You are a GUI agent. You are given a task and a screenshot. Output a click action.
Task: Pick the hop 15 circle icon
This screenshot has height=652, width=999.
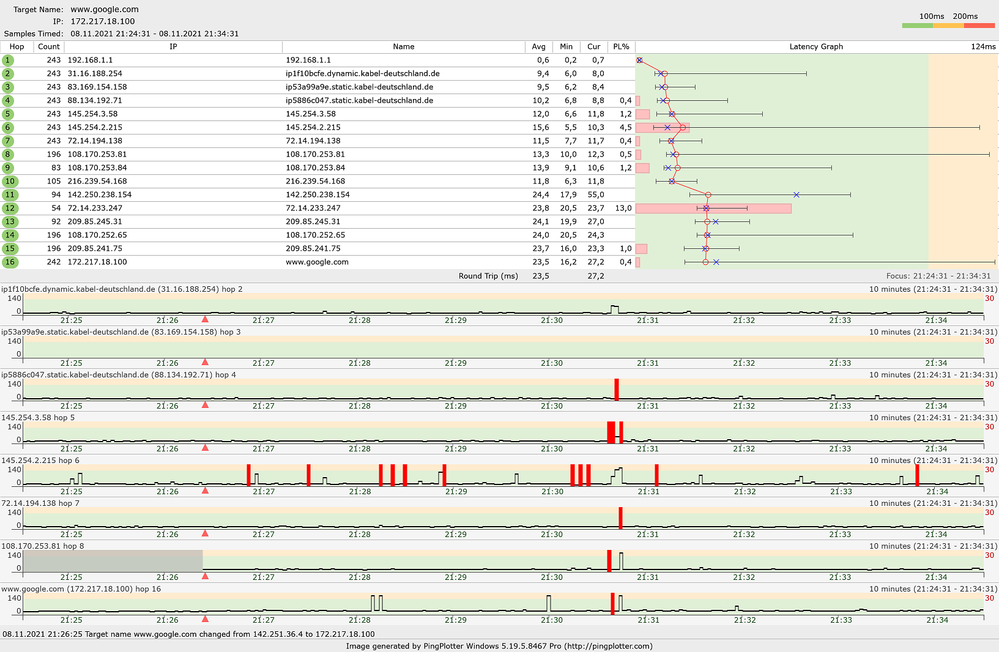[x=10, y=249]
